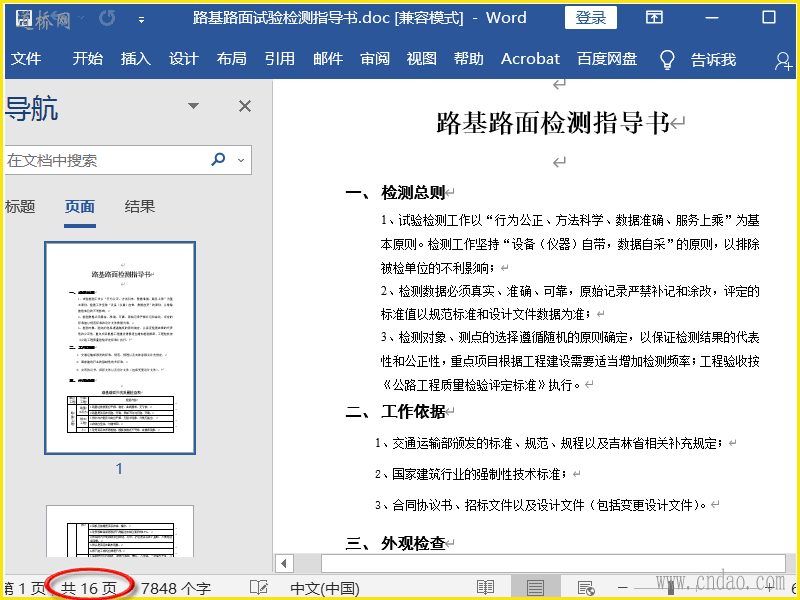Image resolution: width=800 pixels, height=600 pixels.
Task: Switch to Print Layout view icon
Action: click(x=535, y=588)
